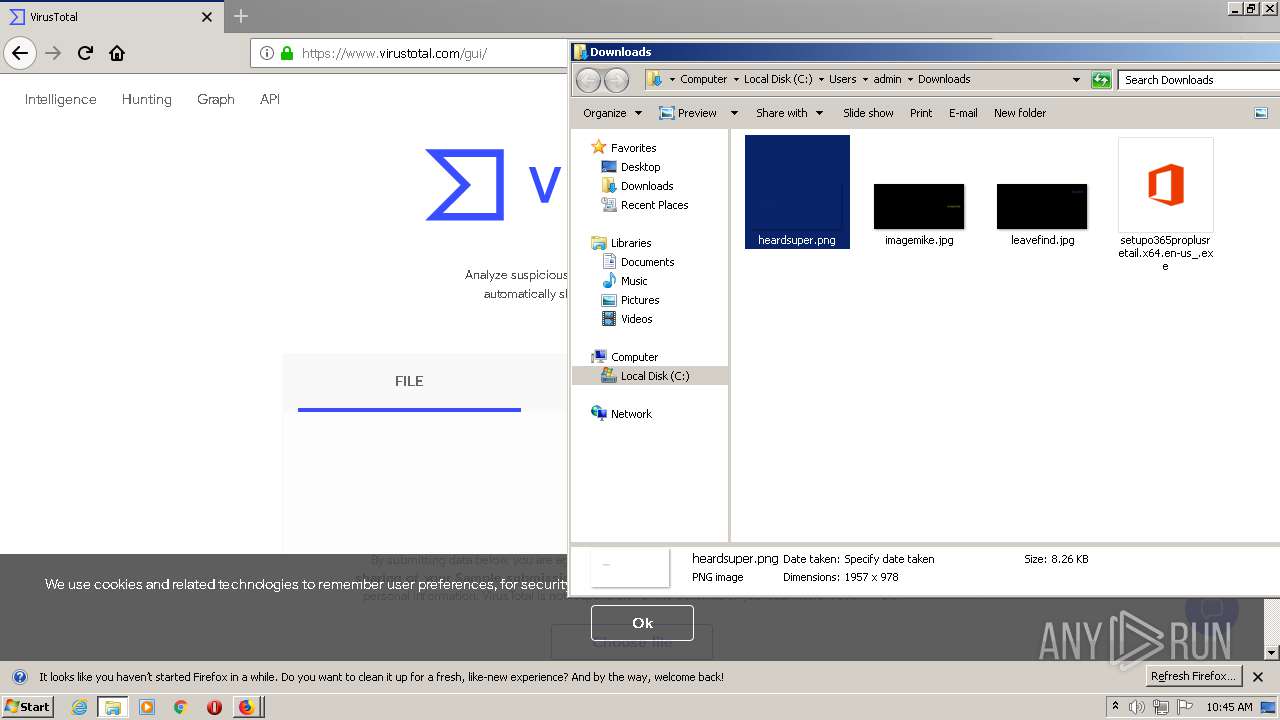This screenshot has width=1280, height=720.
Task: Select Desktop in Favorites
Action: 640,167
